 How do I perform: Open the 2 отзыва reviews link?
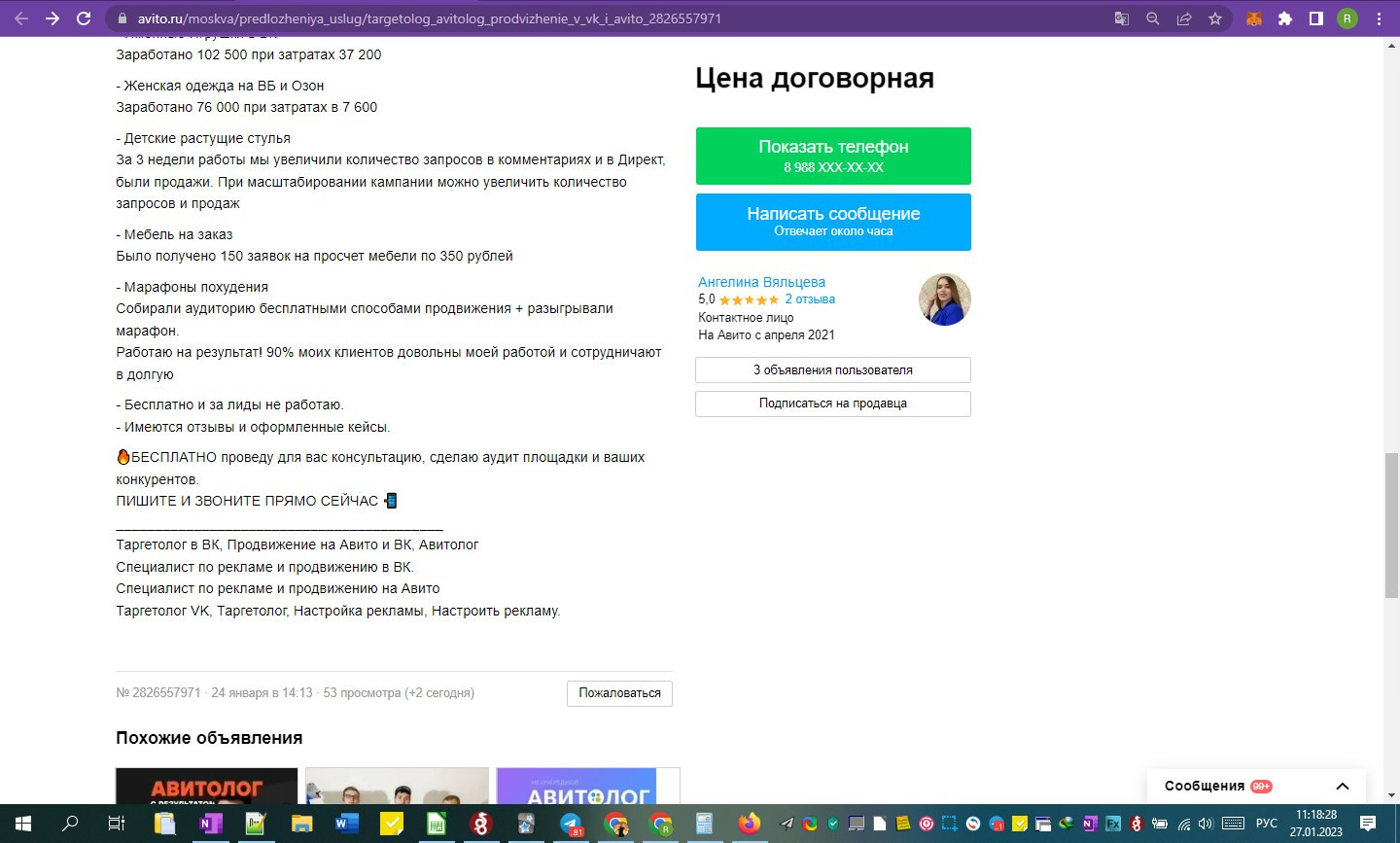click(810, 299)
